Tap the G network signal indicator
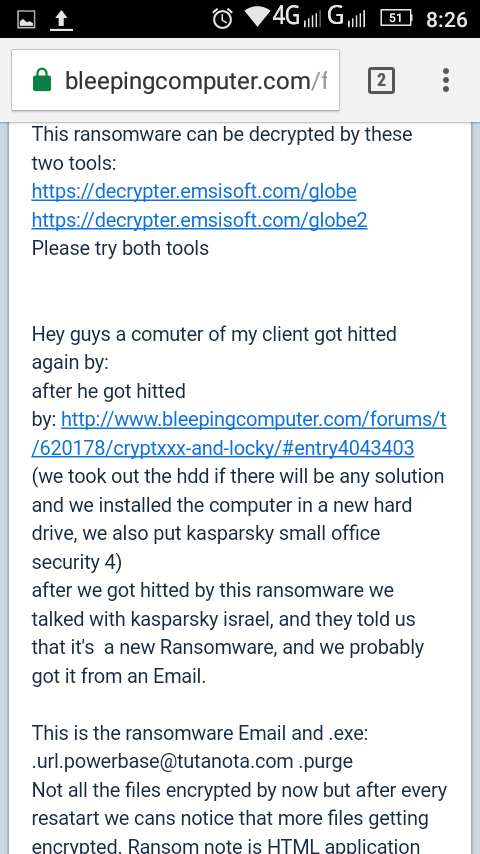This screenshot has width=480, height=854. [346, 17]
